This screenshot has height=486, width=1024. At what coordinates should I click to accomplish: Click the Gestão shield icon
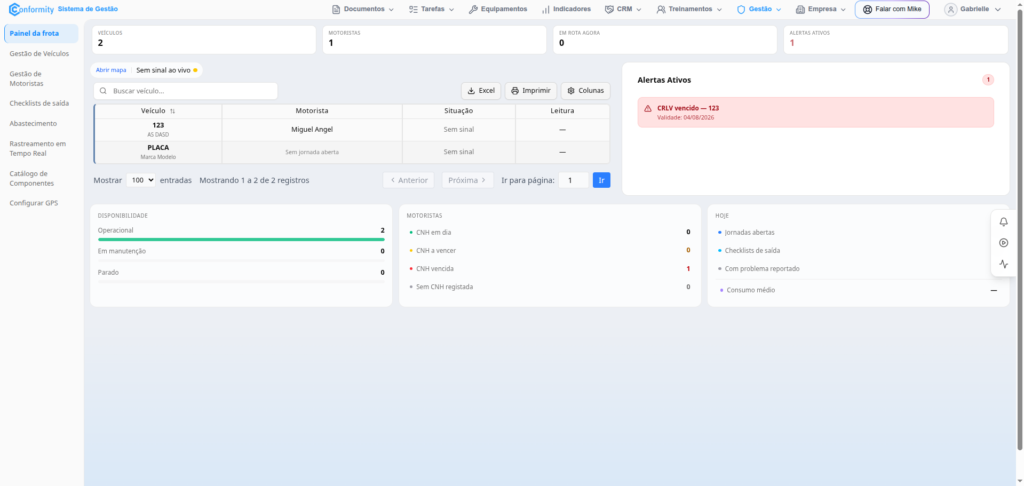741,9
